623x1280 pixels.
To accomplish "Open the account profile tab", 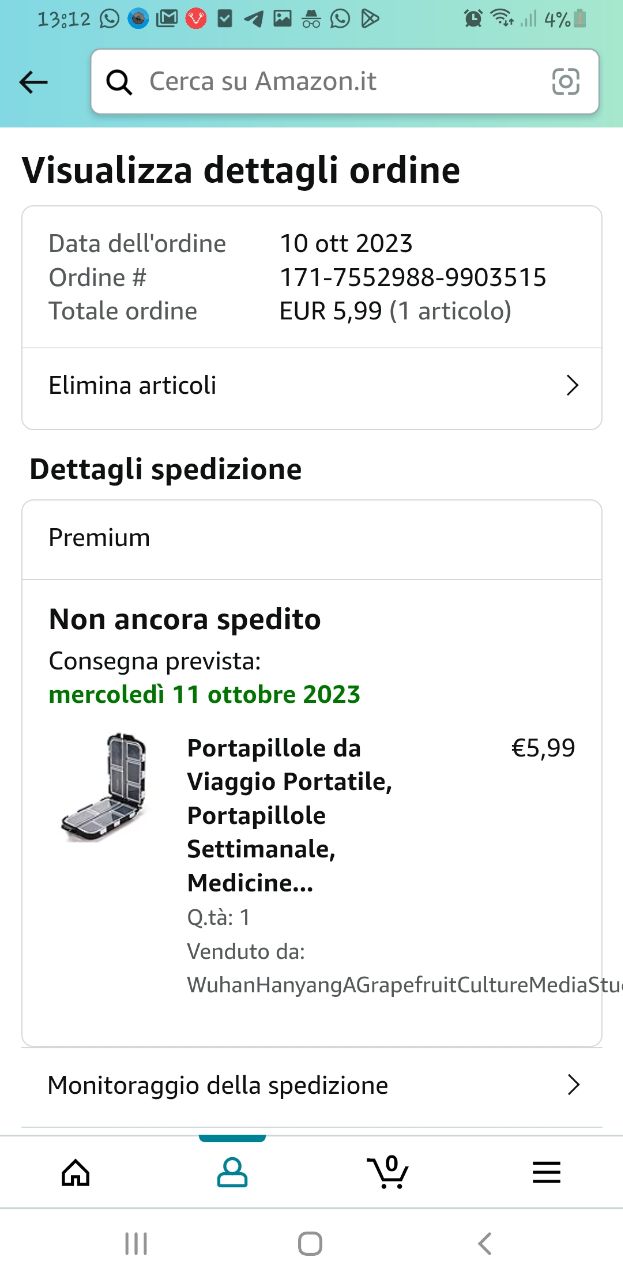I will 232,1172.
